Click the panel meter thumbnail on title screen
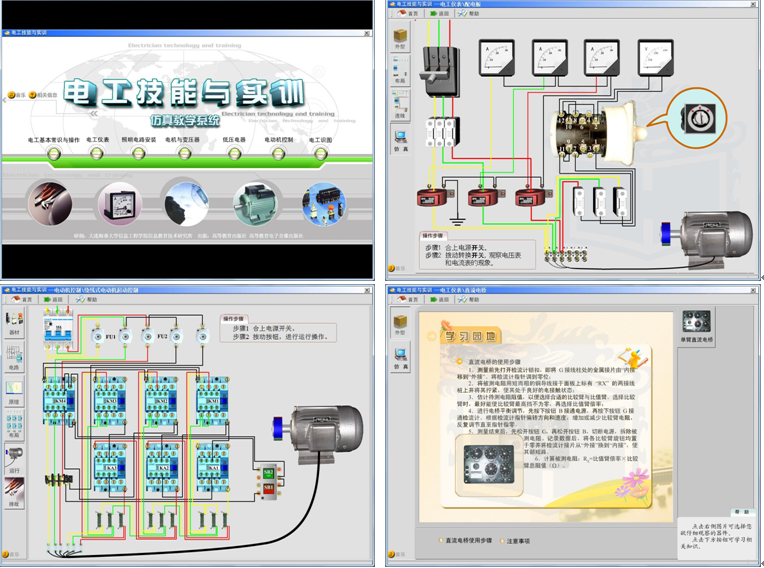The width and height of the screenshot is (764, 568). 120,204
